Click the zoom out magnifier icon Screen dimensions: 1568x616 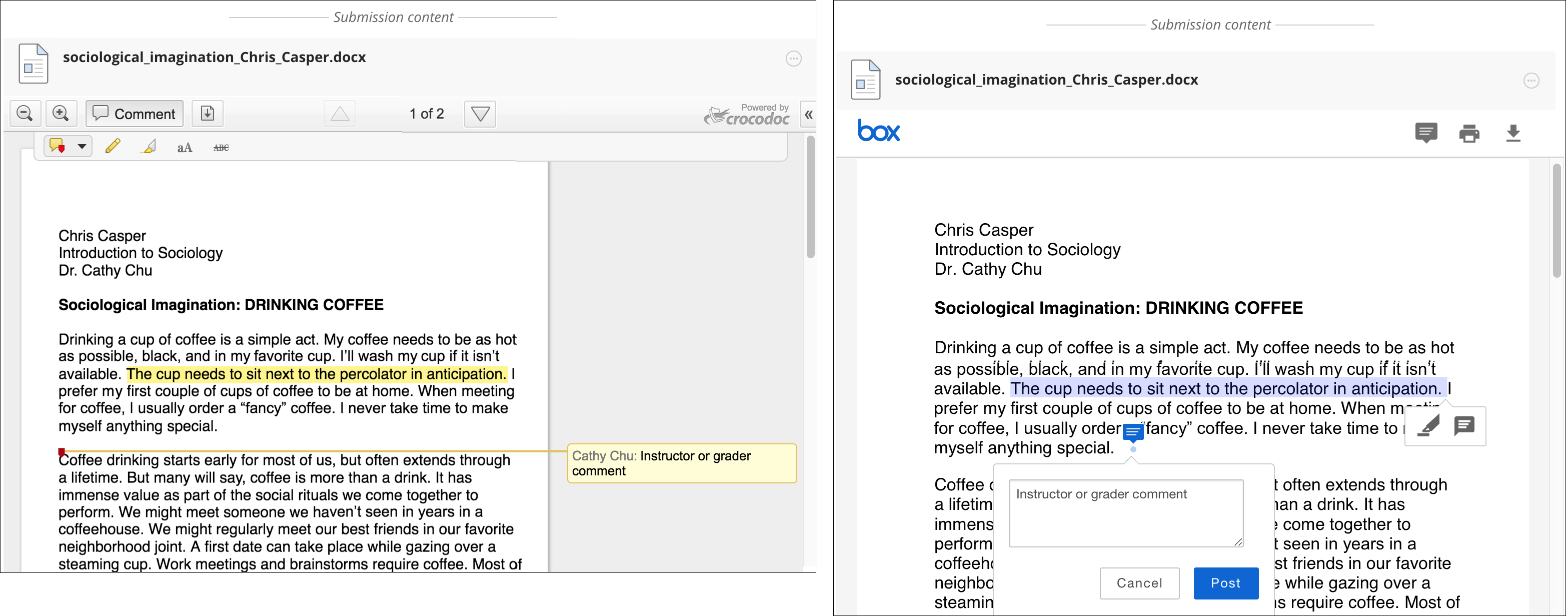coord(25,113)
